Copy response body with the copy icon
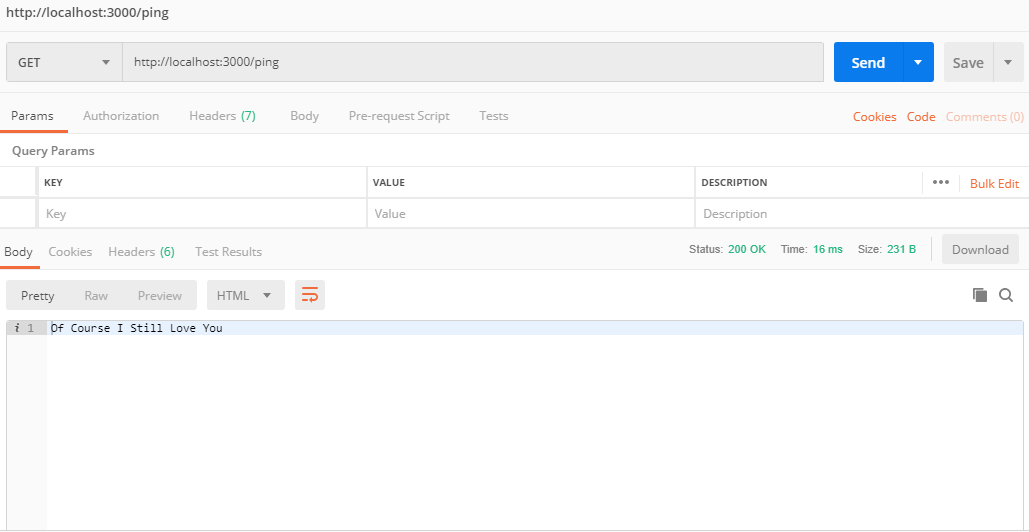The height and width of the screenshot is (532, 1029). (x=980, y=295)
